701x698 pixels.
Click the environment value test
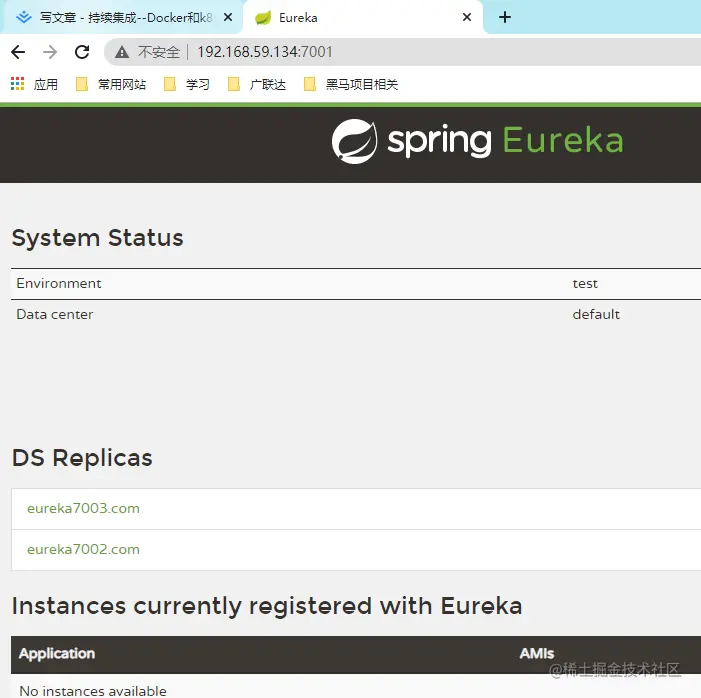point(585,283)
